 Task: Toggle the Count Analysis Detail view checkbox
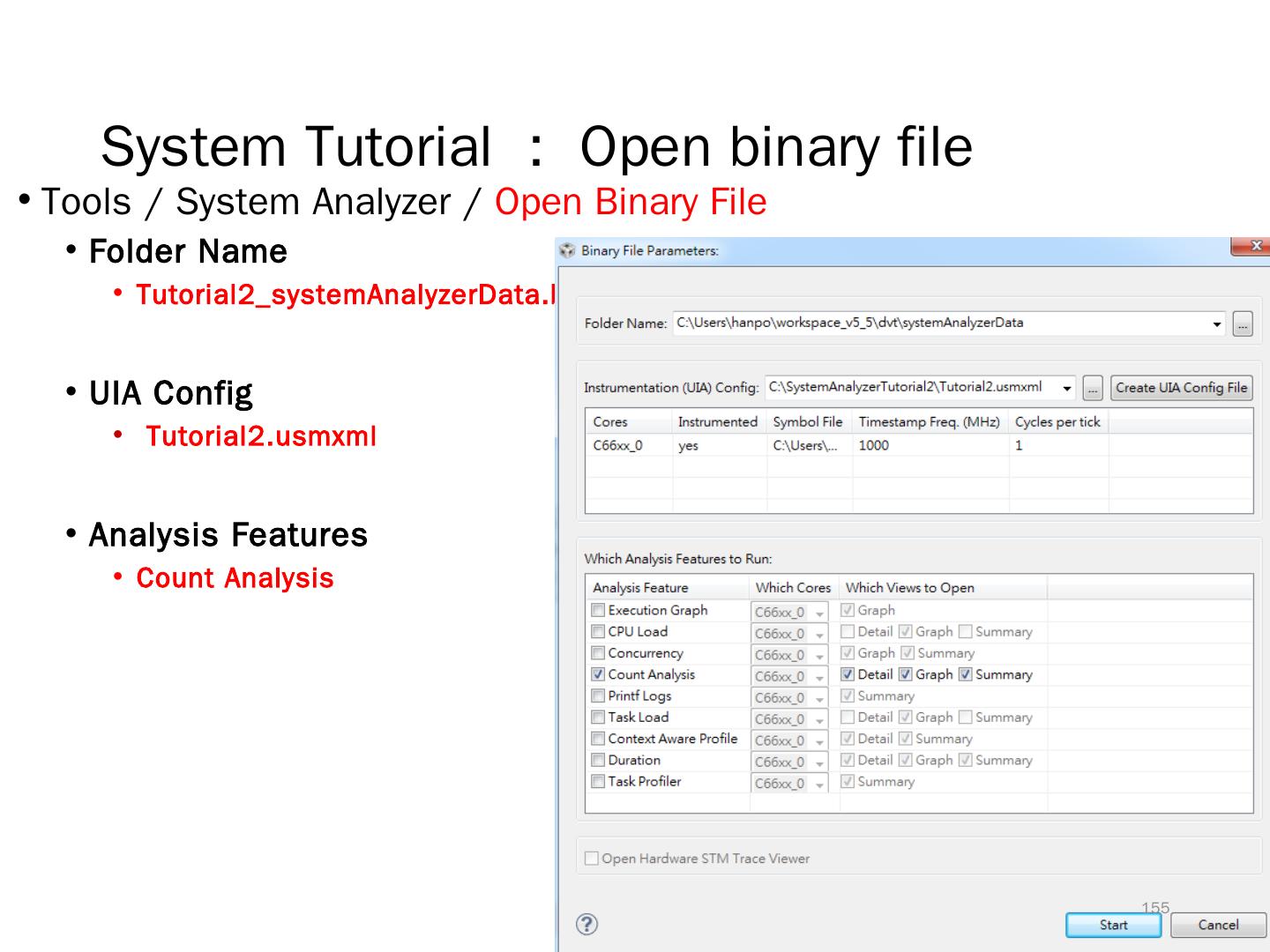click(x=848, y=674)
